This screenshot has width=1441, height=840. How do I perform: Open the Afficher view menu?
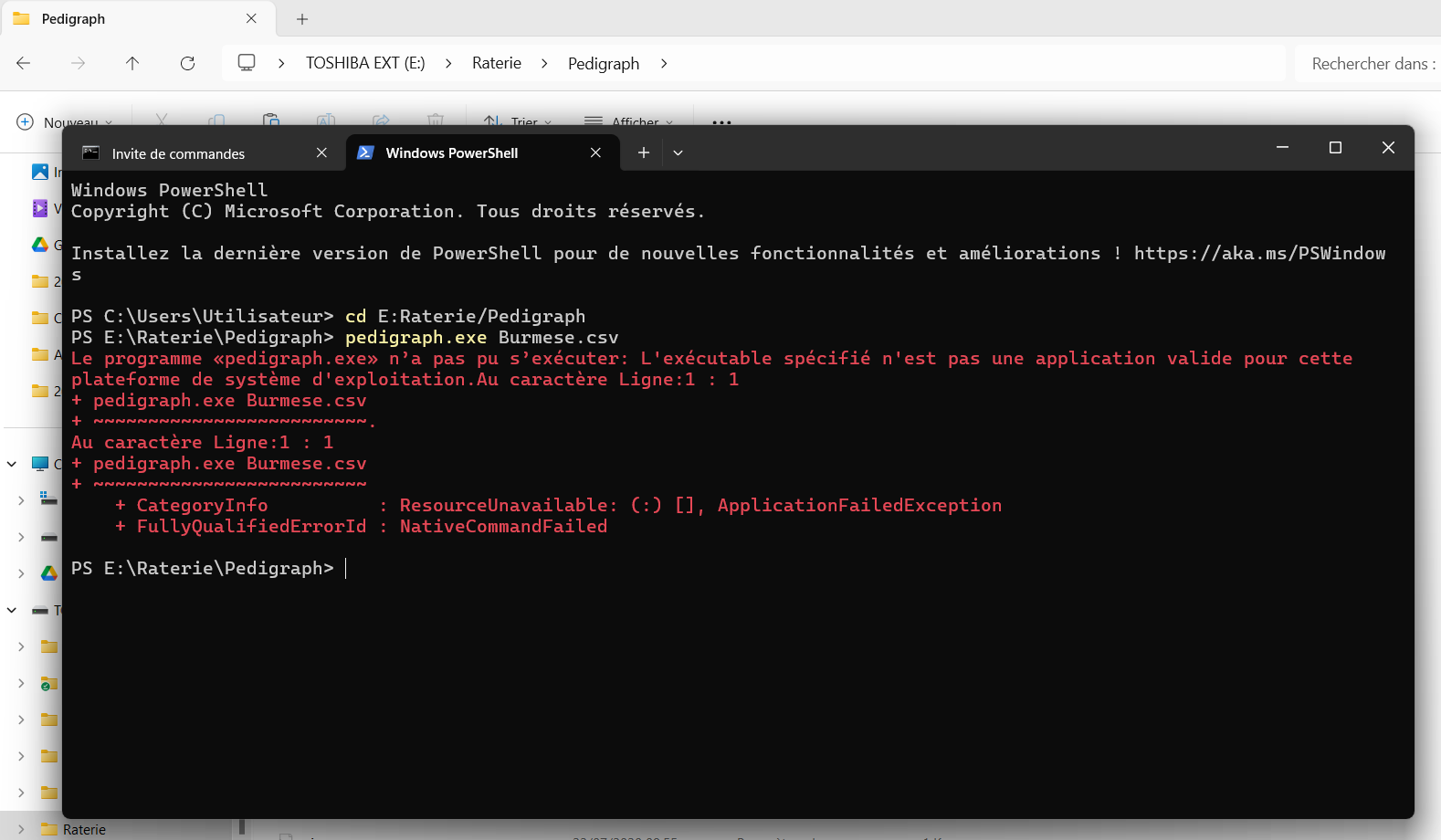[x=628, y=121]
